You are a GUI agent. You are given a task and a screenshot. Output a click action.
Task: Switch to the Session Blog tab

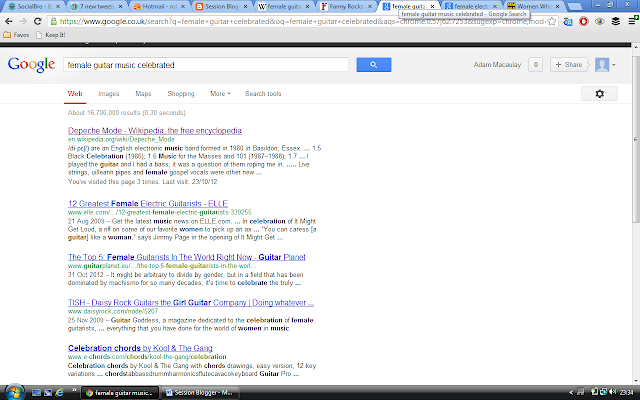pos(220,7)
